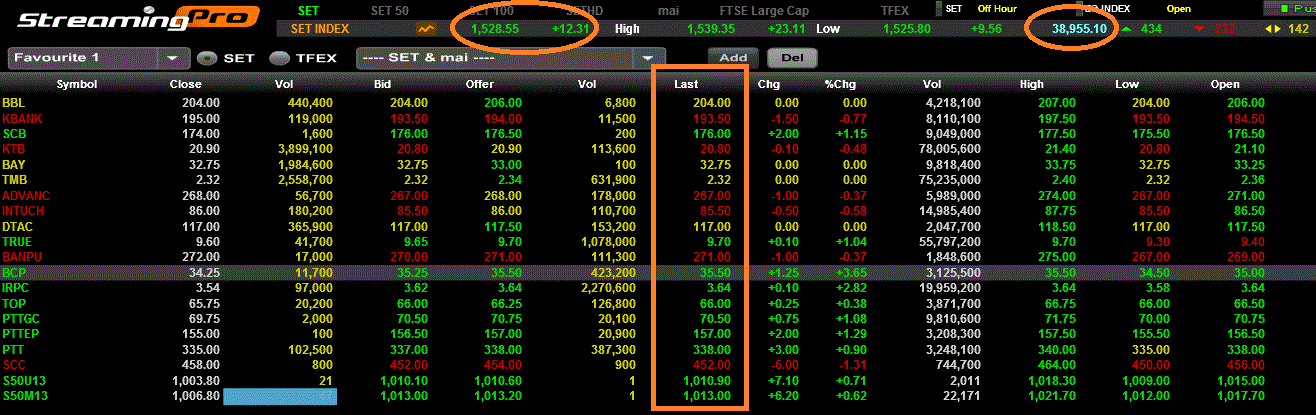The width and height of the screenshot is (1316, 415).
Task: Select the SCC symbol
Action: pyautogui.click(x=14, y=365)
